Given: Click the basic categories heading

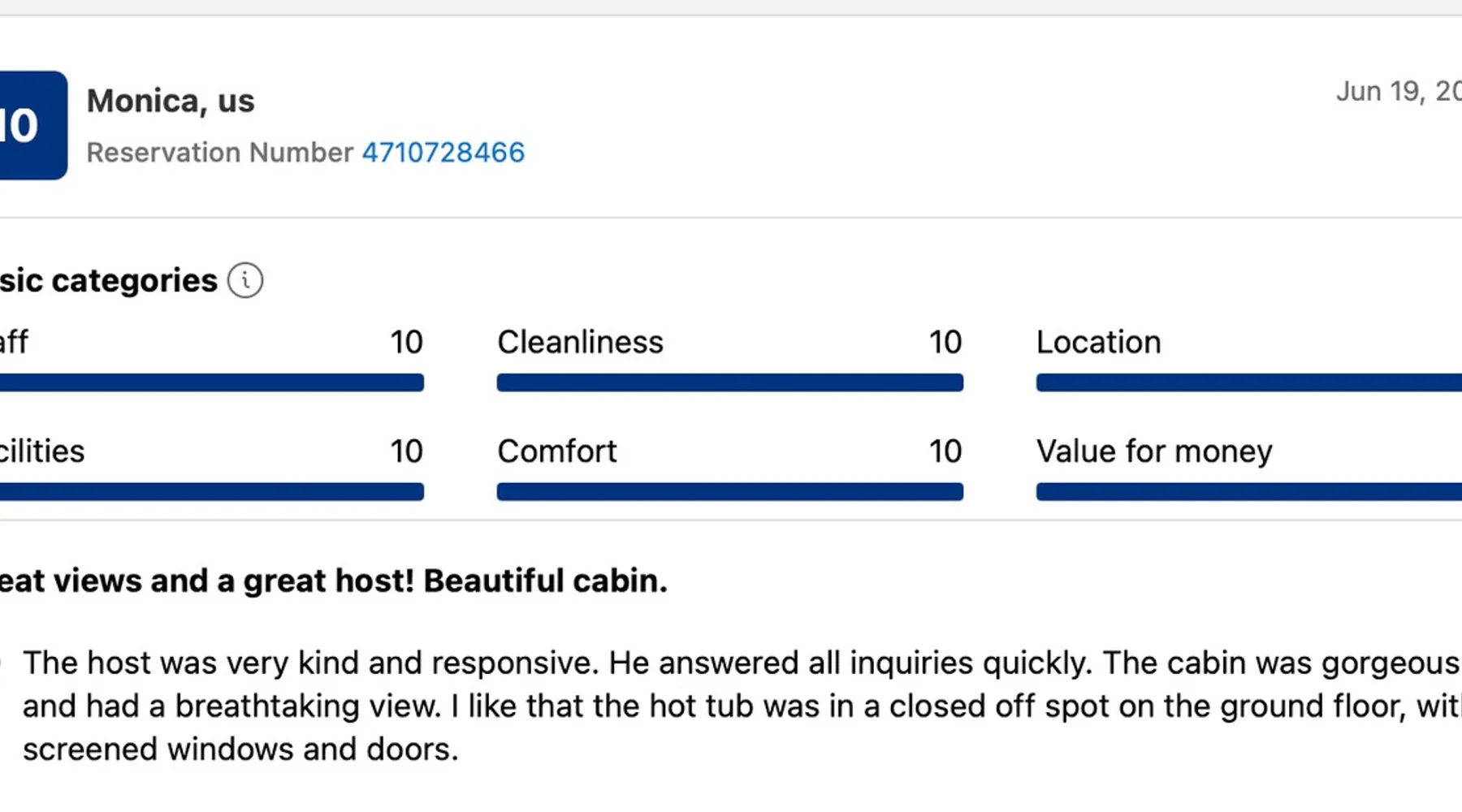Looking at the screenshot, I should coord(108,281).
